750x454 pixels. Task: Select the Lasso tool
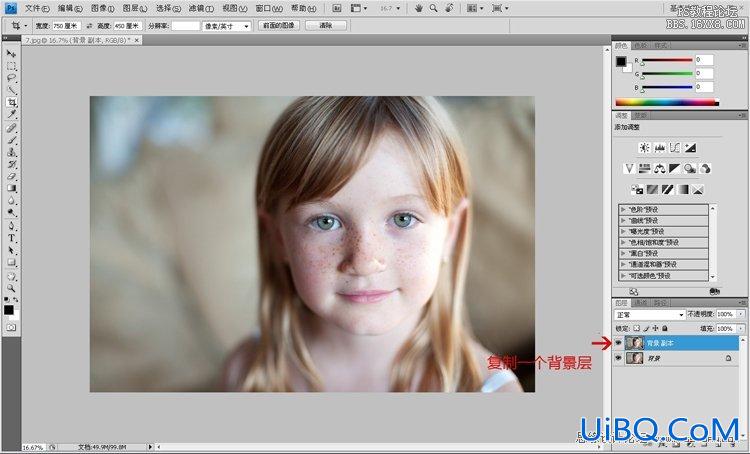click(x=11, y=78)
